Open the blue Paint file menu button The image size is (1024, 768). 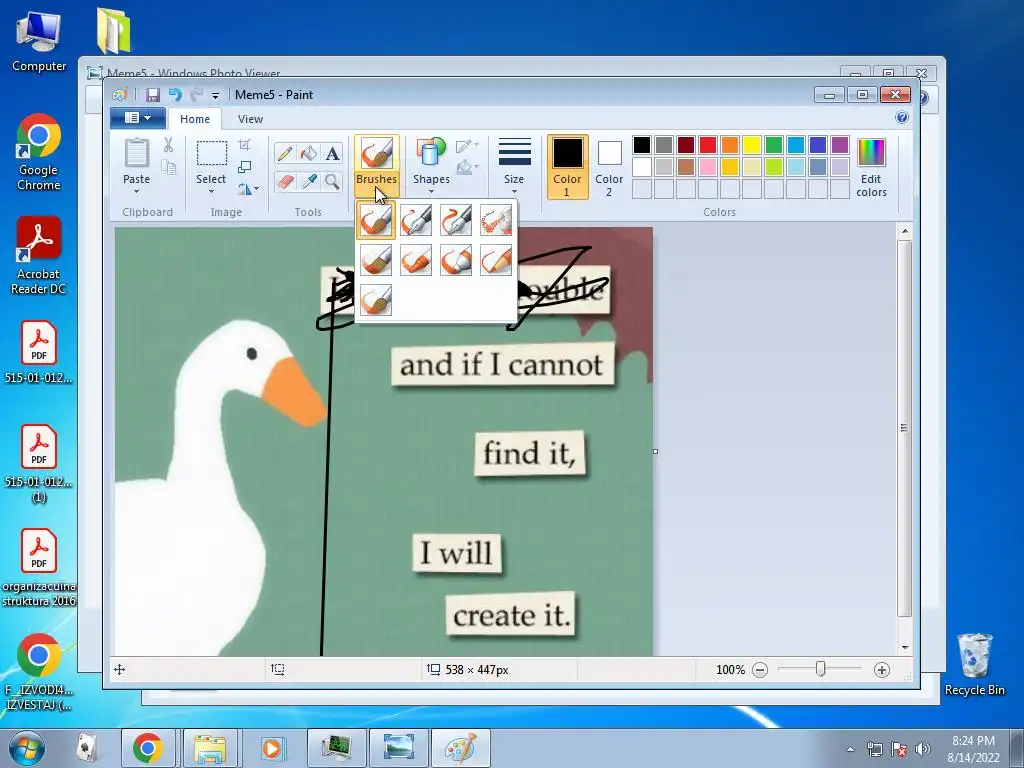tap(136, 118)
